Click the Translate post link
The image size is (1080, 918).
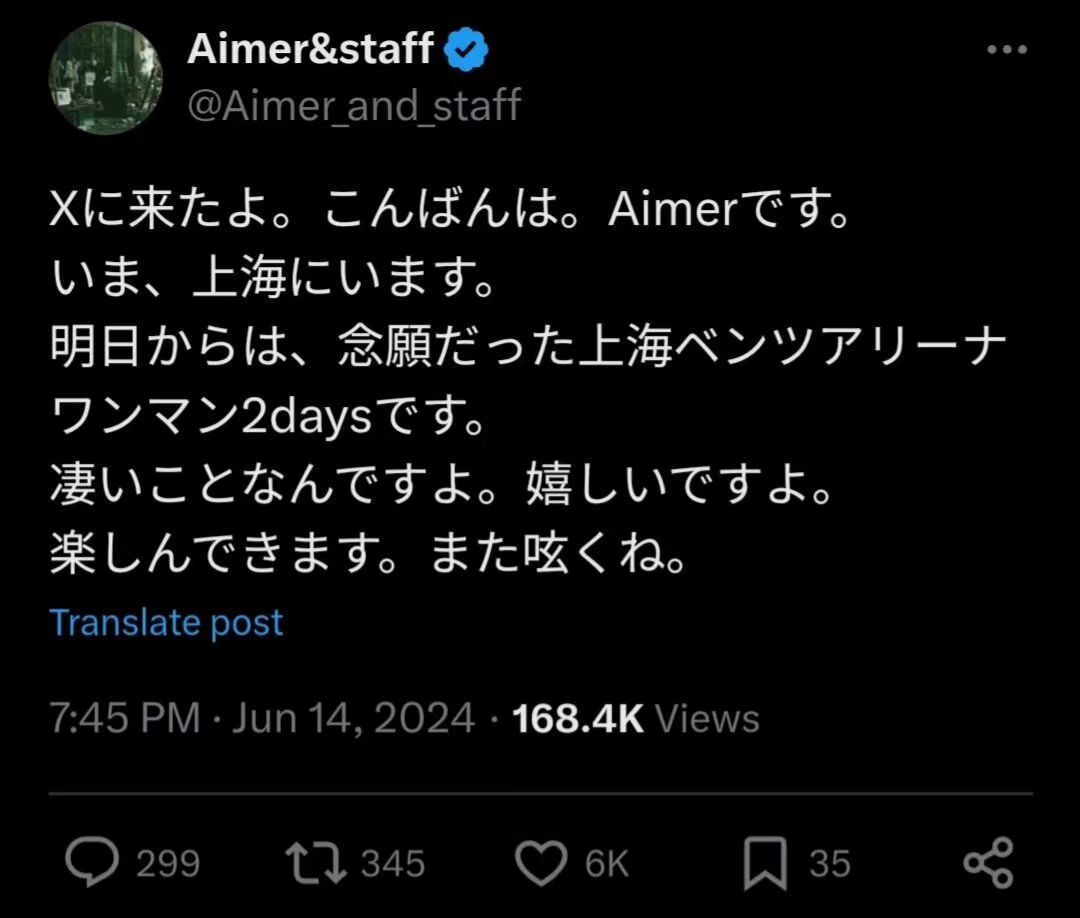167,622
